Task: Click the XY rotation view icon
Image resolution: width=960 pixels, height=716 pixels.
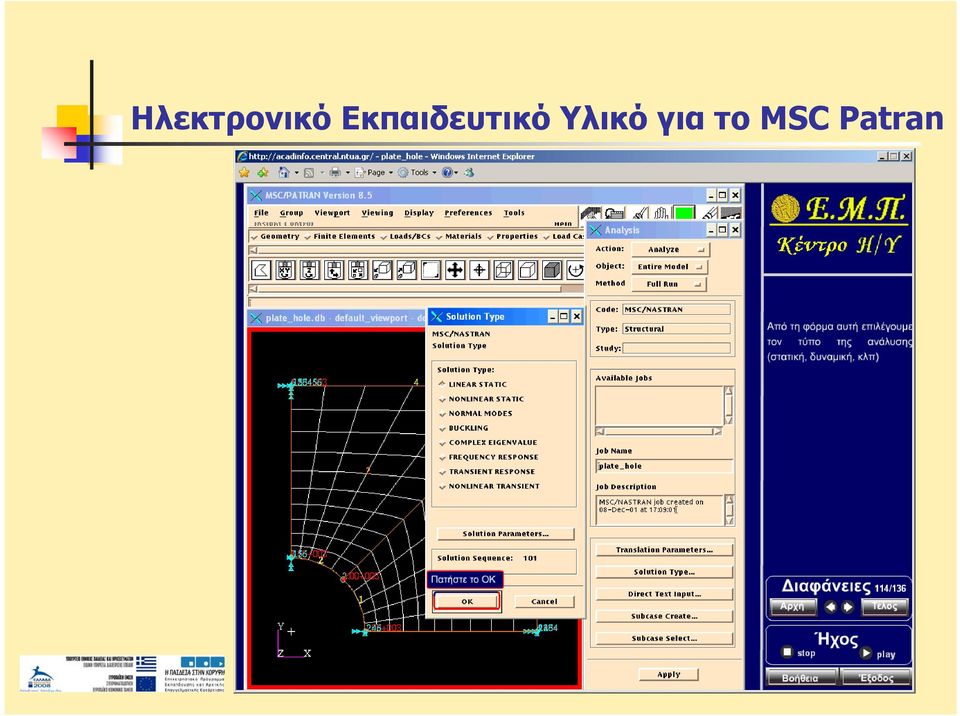Action: click(x=285, y=270)
